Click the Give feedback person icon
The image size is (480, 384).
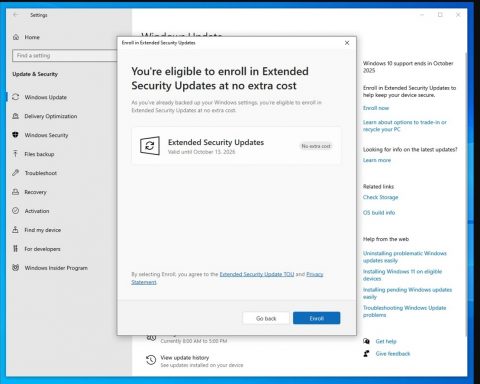pos(366,353)
